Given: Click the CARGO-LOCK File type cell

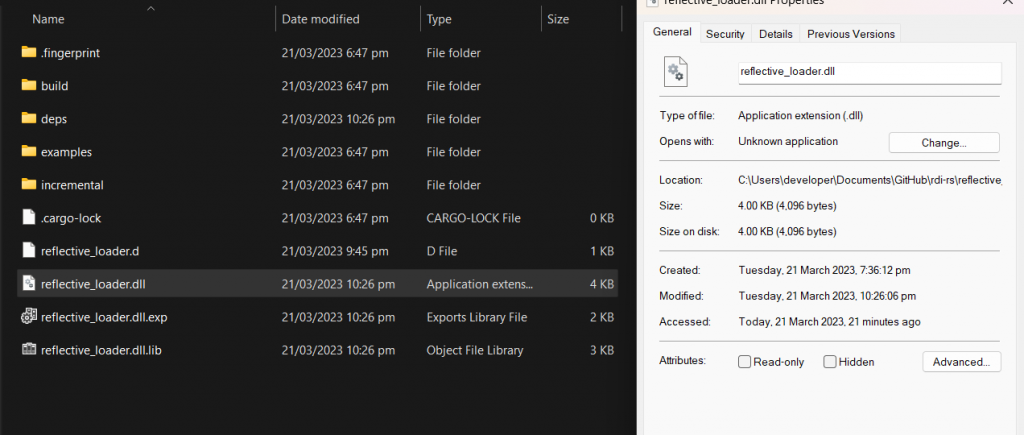Looking at the screenshot, I should point(473,218).
